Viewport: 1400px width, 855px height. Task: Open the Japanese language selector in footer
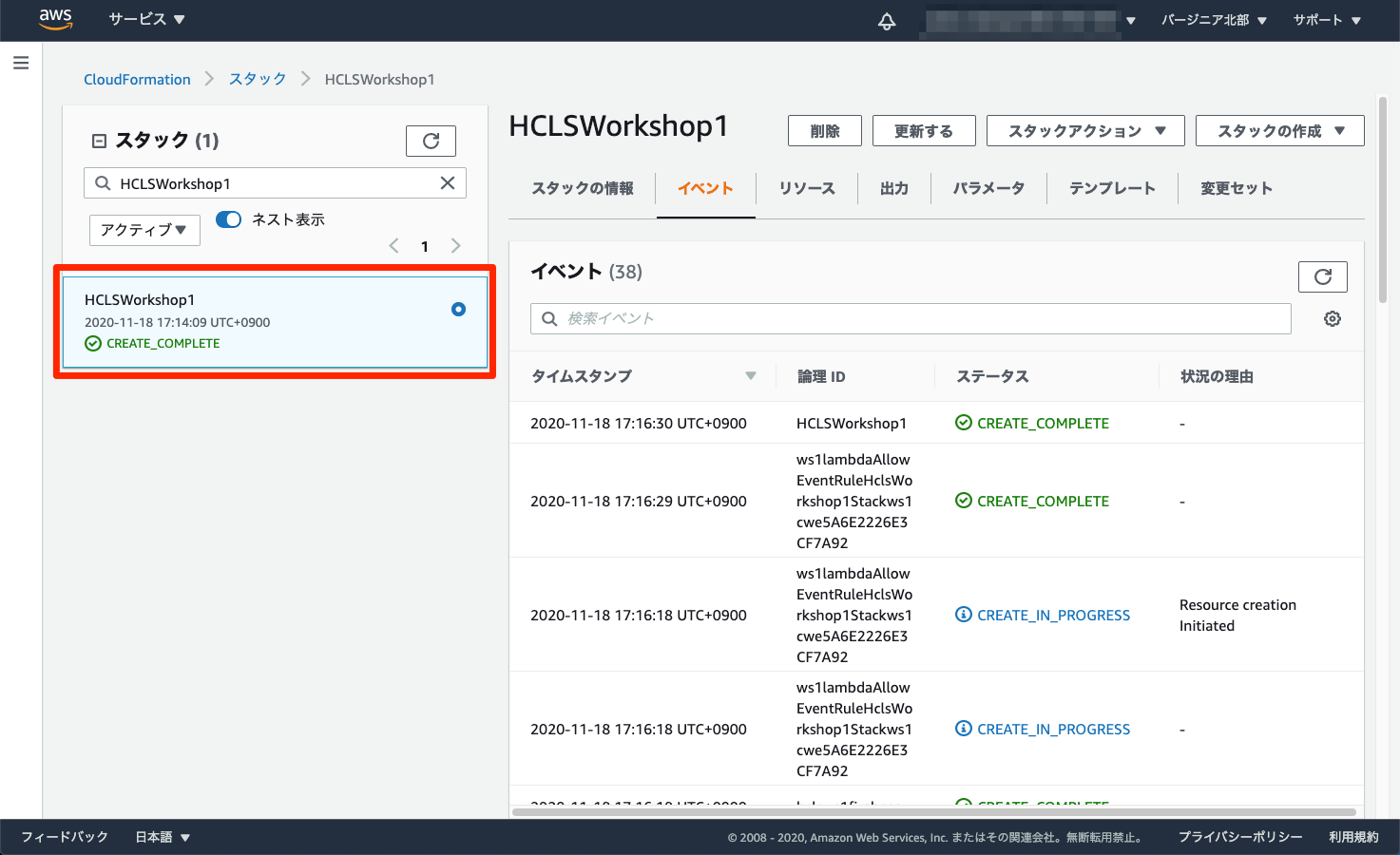(x=163, y=837)
